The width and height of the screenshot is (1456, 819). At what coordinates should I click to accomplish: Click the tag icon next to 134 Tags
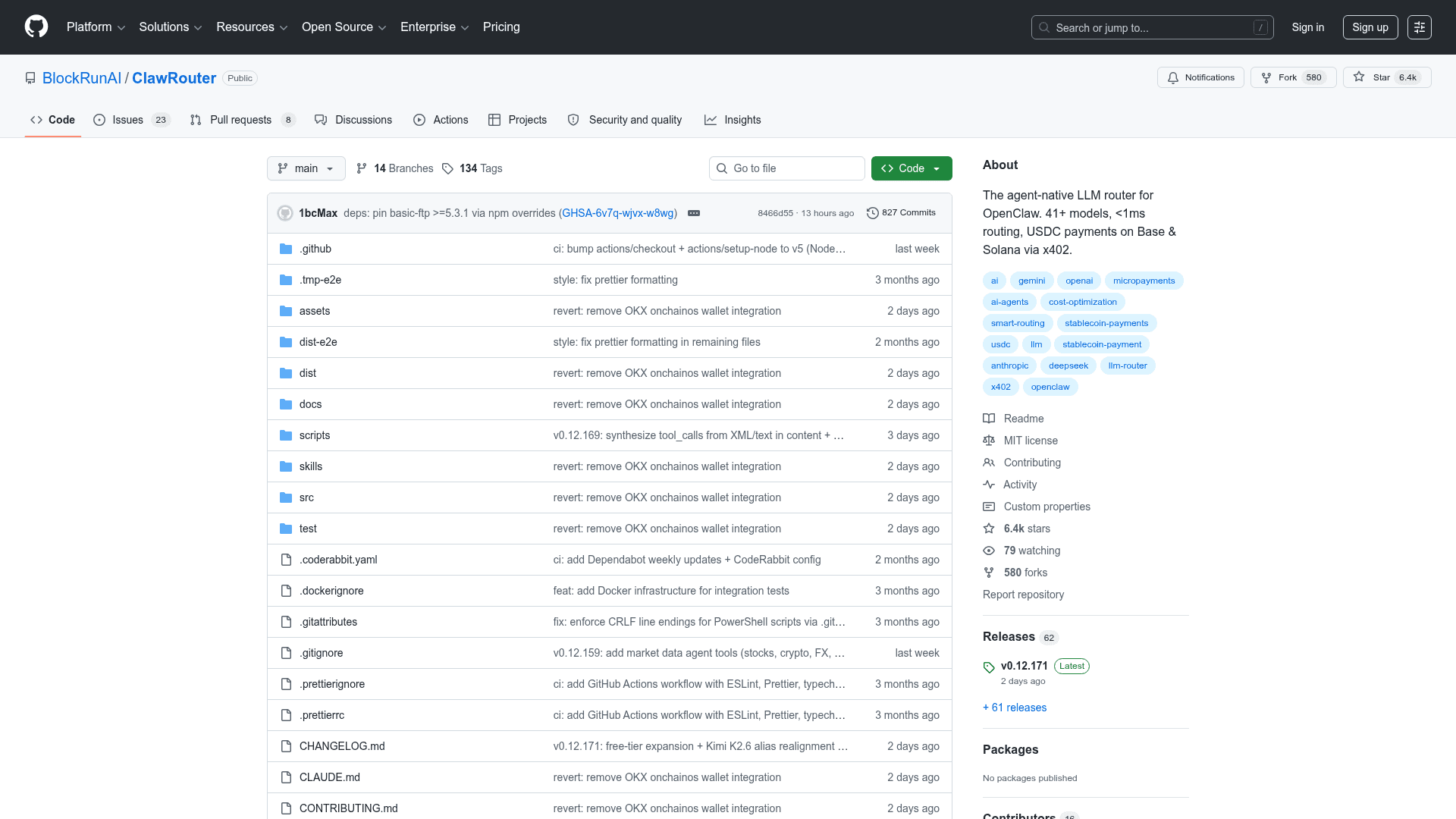[448, 168]
